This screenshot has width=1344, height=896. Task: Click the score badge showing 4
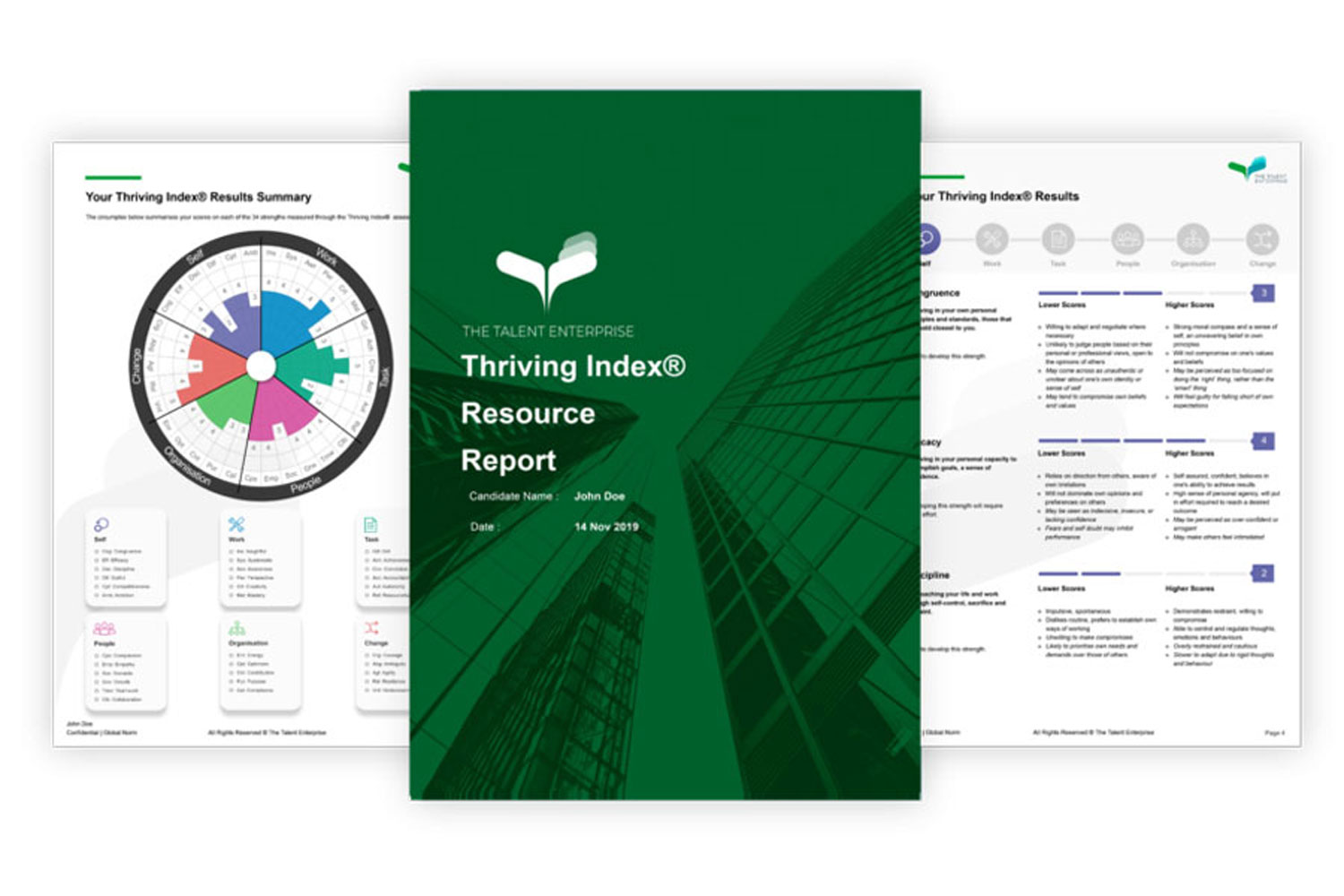1263,441
